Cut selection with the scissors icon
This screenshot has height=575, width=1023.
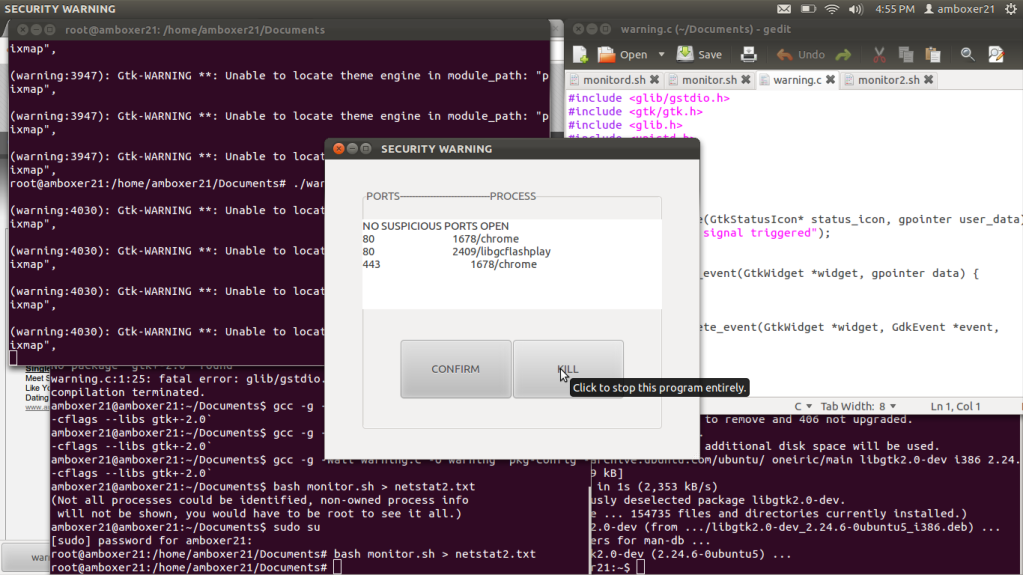click(x=879, y=55)
